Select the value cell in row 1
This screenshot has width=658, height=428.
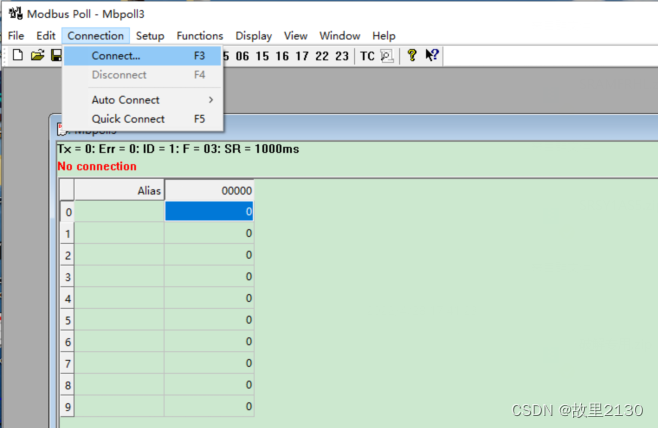tap(209, 233)
